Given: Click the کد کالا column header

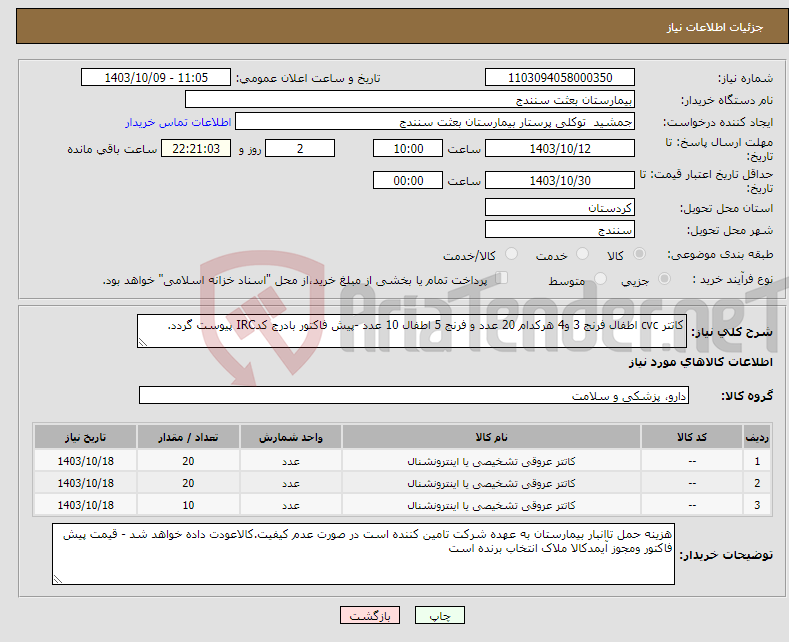Looking at the screenshot, I should (x=691, y=437).
